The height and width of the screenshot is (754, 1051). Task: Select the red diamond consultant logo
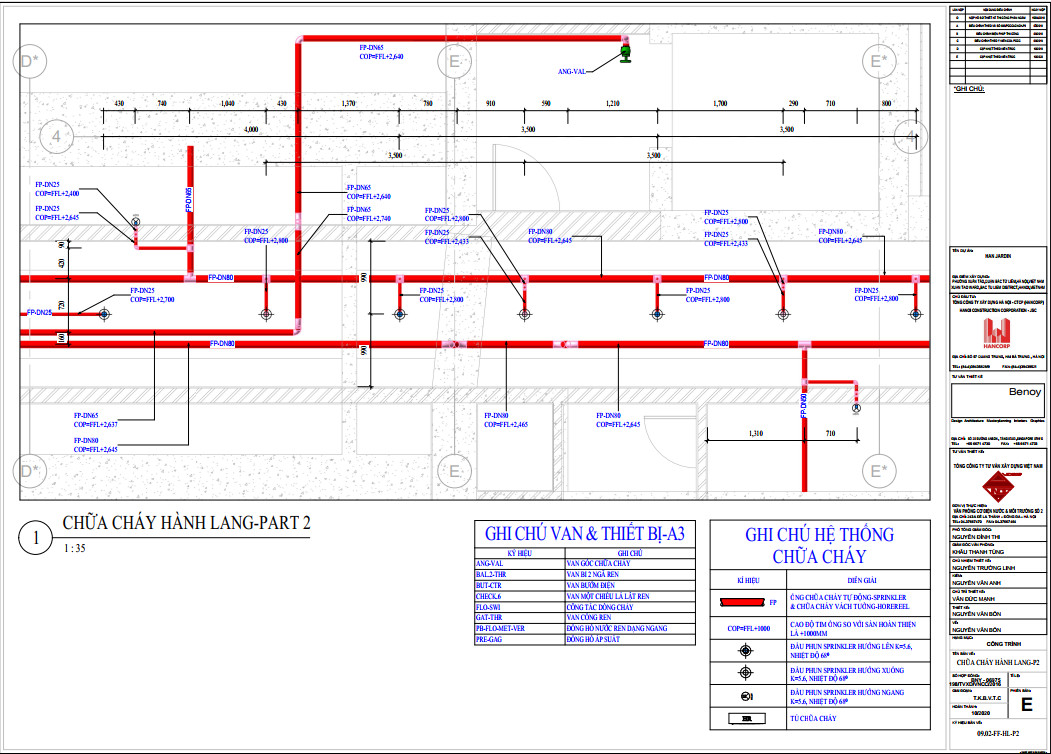[x=996, y=484]
